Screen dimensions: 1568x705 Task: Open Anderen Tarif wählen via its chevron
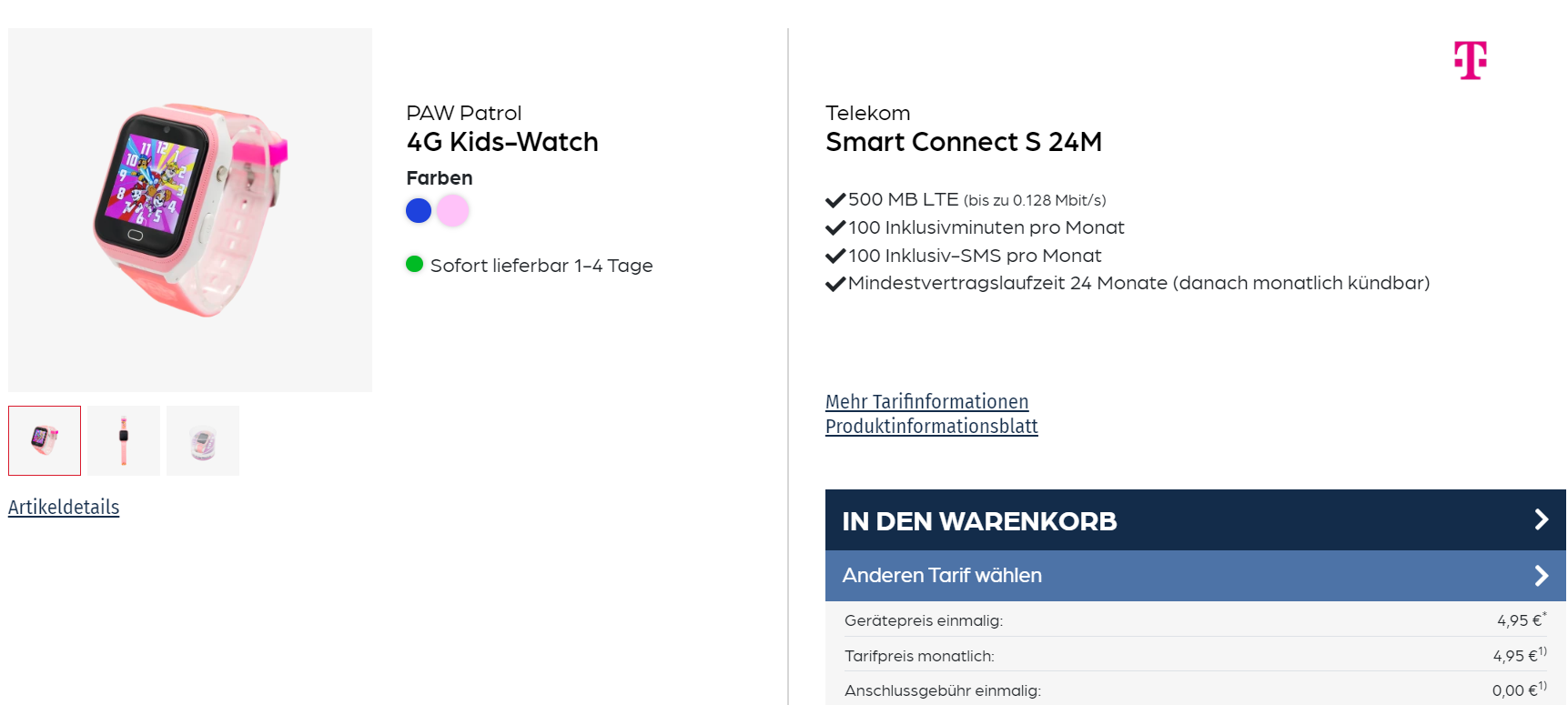(1543, 576)
